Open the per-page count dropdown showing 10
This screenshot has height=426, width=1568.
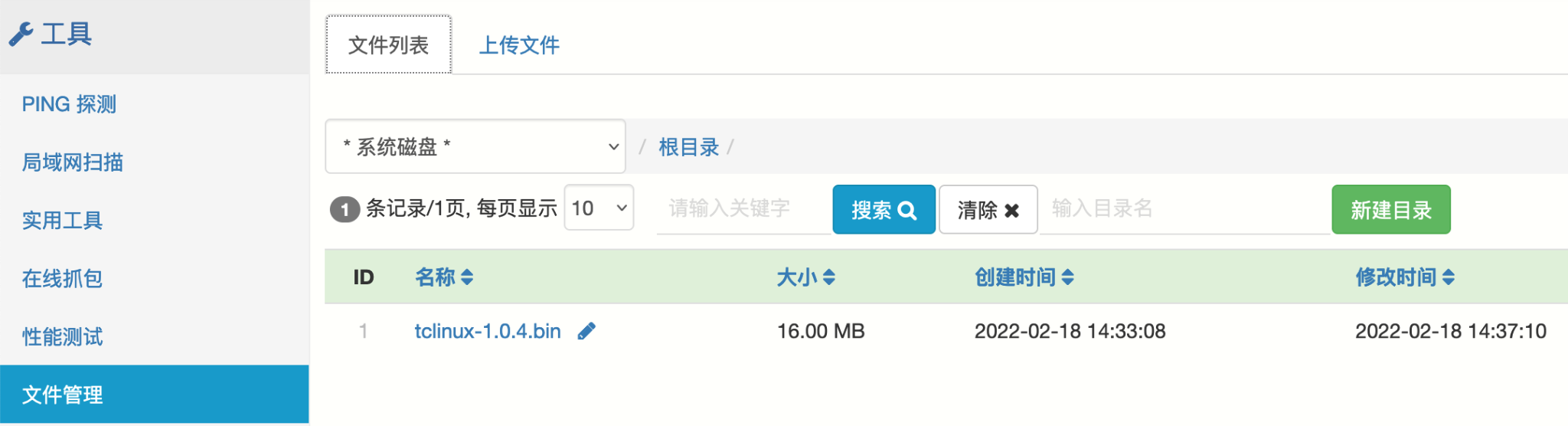[599, 208]
